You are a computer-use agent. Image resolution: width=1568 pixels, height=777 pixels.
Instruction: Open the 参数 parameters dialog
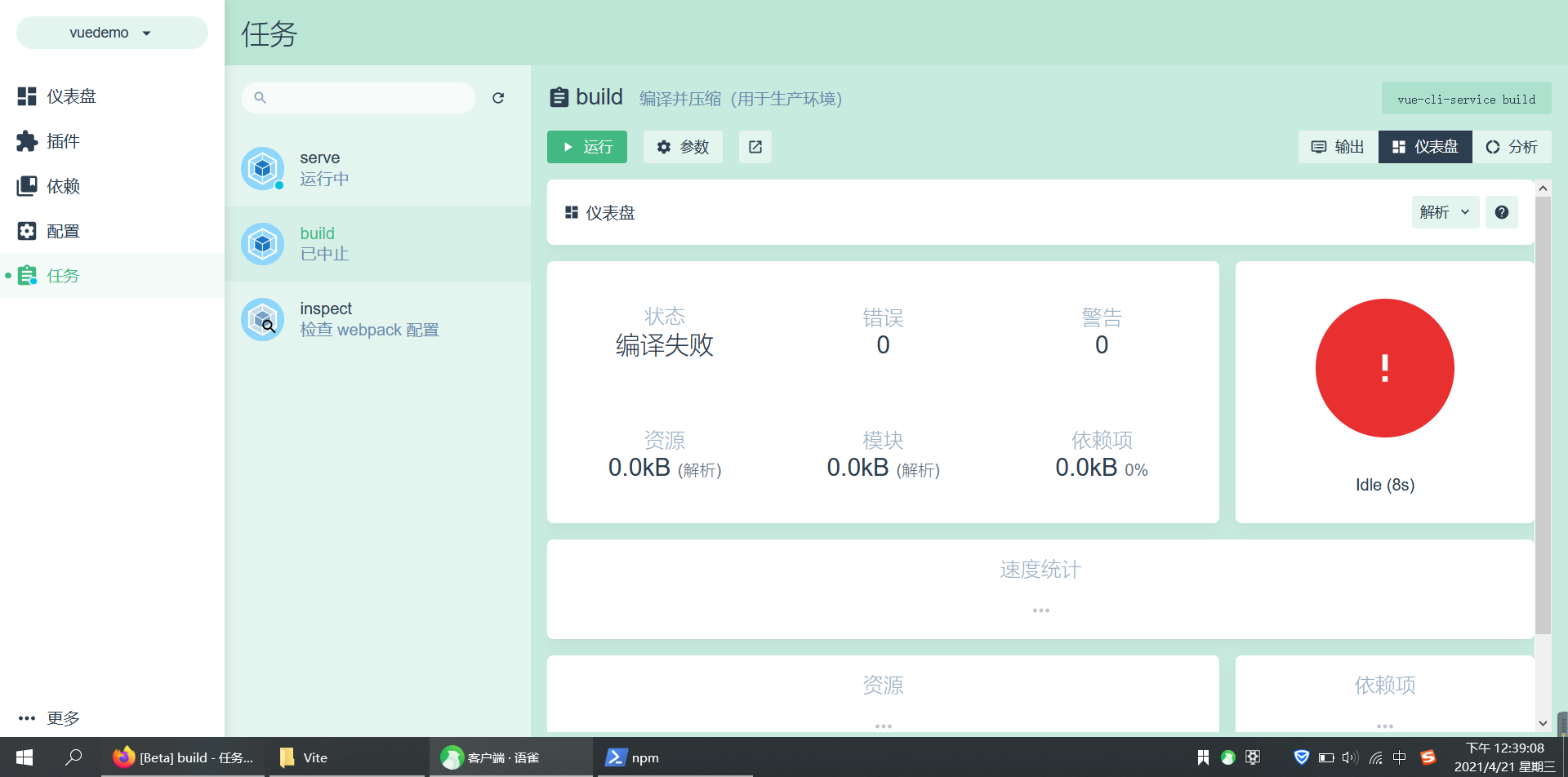pyautogui.click(x=683, y=147)
